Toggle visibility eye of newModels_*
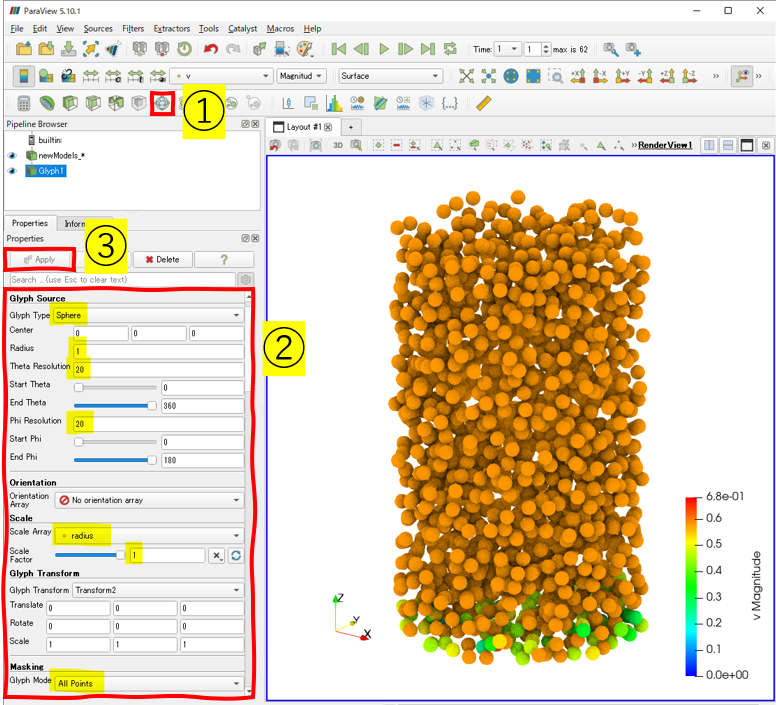This screenshot has height=705, width=776. (x=13, y=156)
